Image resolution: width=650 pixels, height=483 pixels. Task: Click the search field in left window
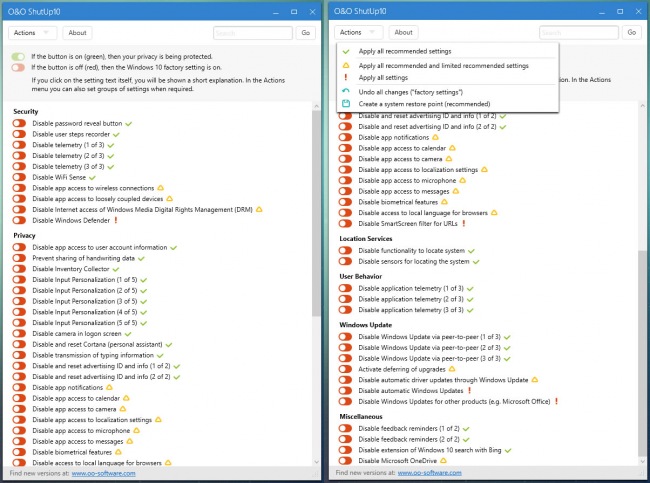click(x=253, y=33)
